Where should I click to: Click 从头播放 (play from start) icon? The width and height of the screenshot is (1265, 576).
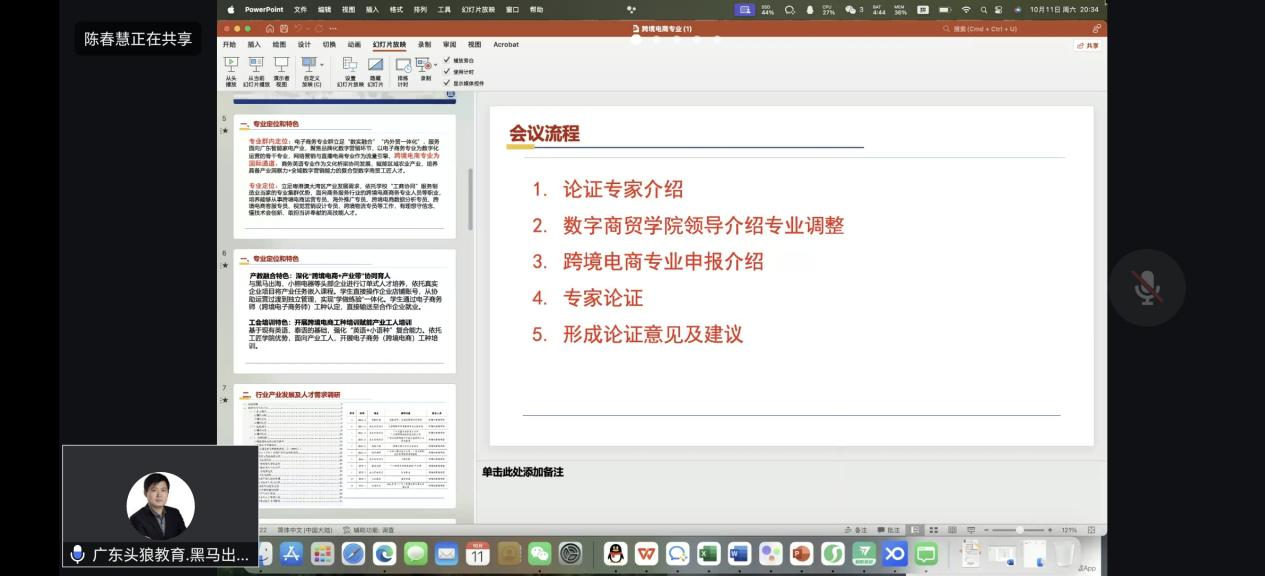pos(231,64)
